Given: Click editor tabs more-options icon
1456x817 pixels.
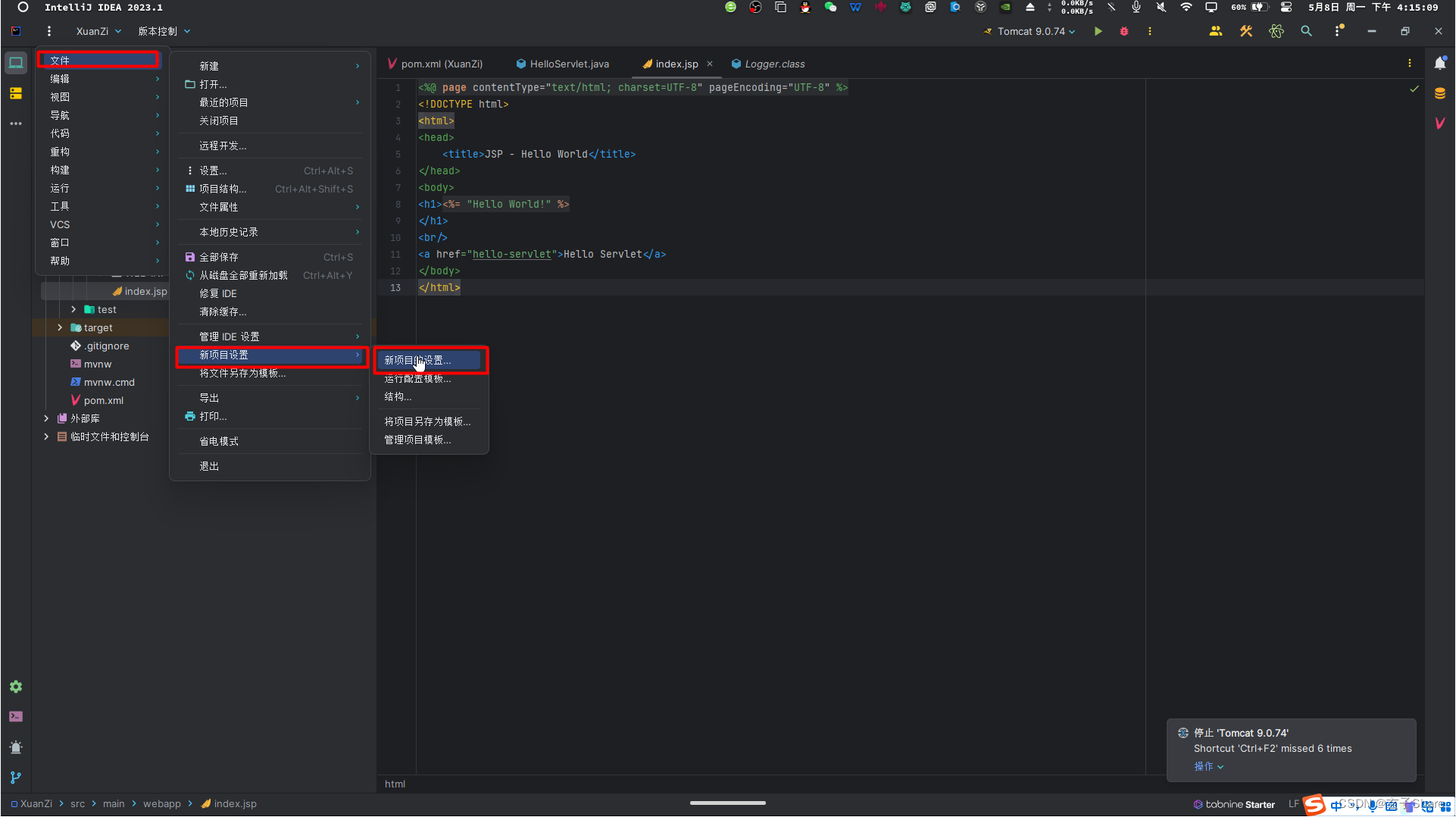Looking at the screenshot, I should coord(1410,64).
